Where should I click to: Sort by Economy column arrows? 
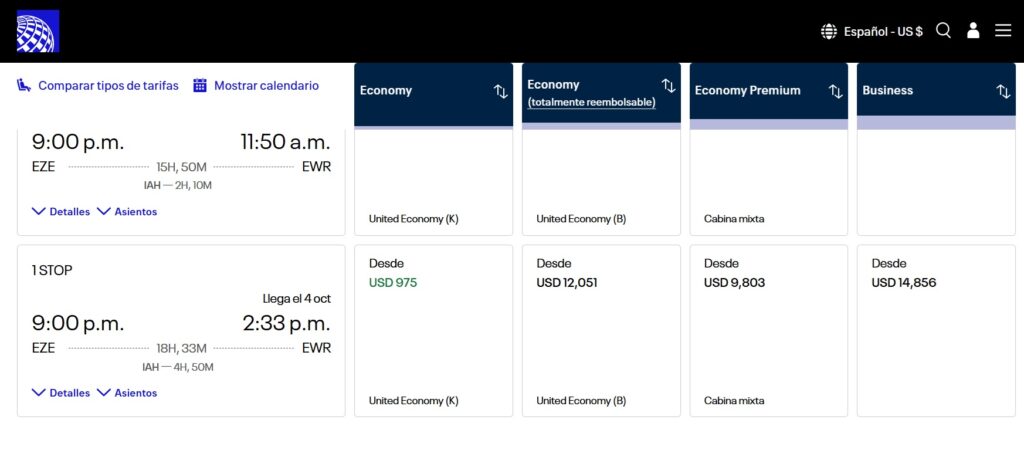coord(501,91)
